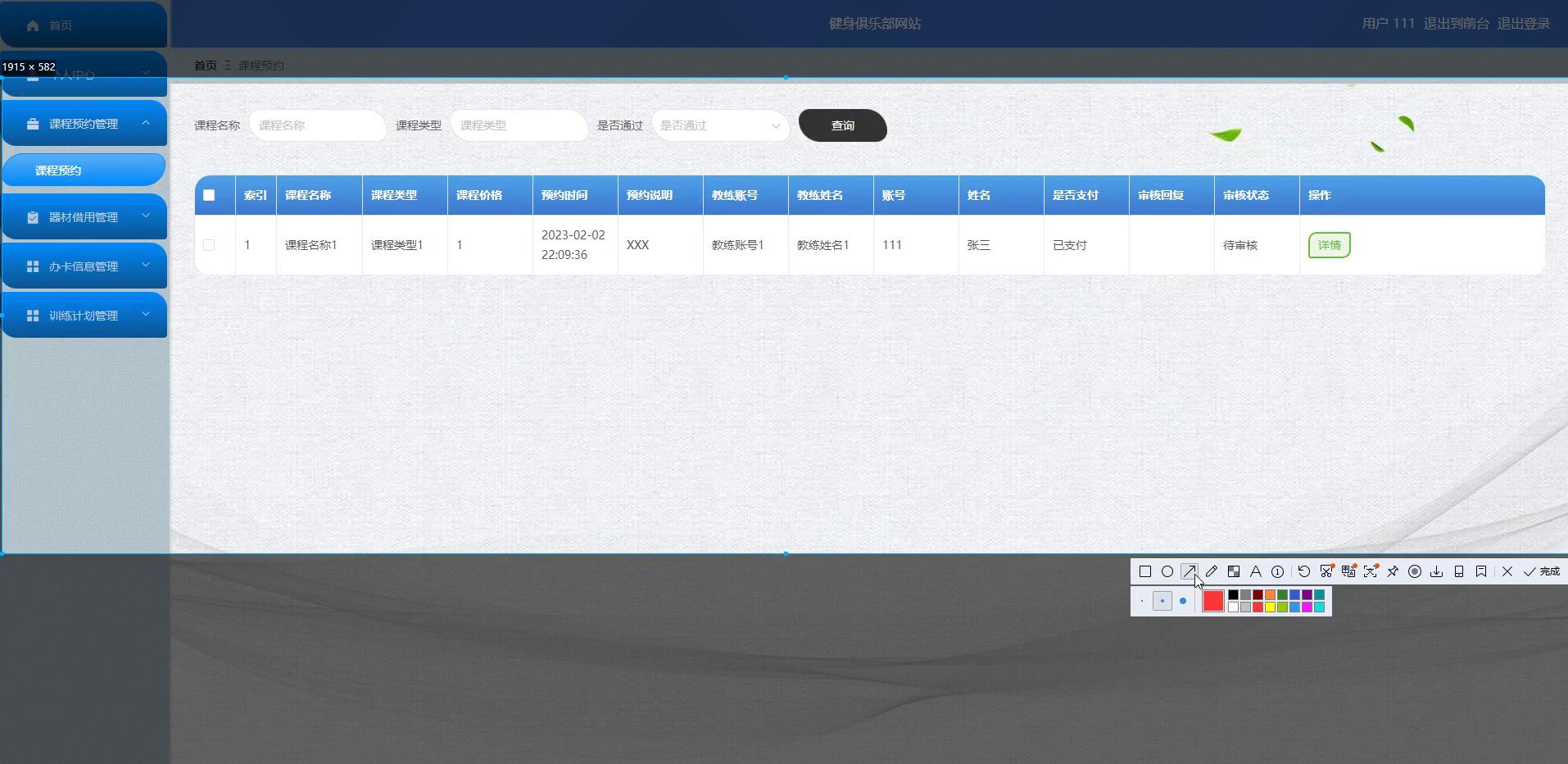Collapse the 课程预约管理 menu
1568x764 pixels.
tap(84, 124)
